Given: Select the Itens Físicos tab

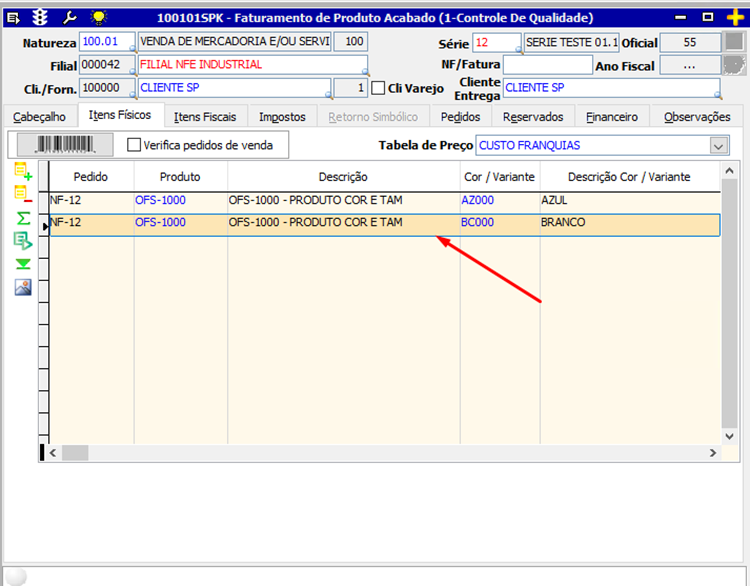Looking at the screenshot, I should pyautogui.click(x=120, y=115).
